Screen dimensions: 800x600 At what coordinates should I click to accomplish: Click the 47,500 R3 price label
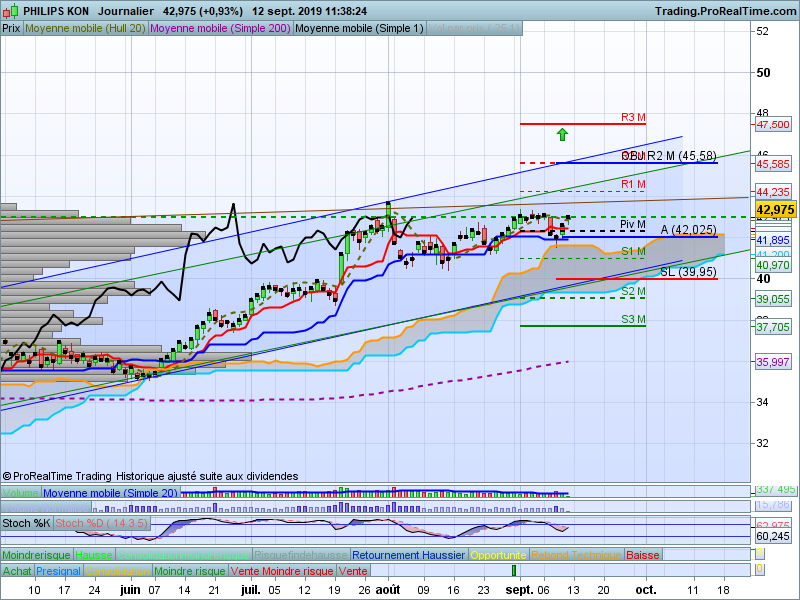pyautogui.click(x=773, y=125)
